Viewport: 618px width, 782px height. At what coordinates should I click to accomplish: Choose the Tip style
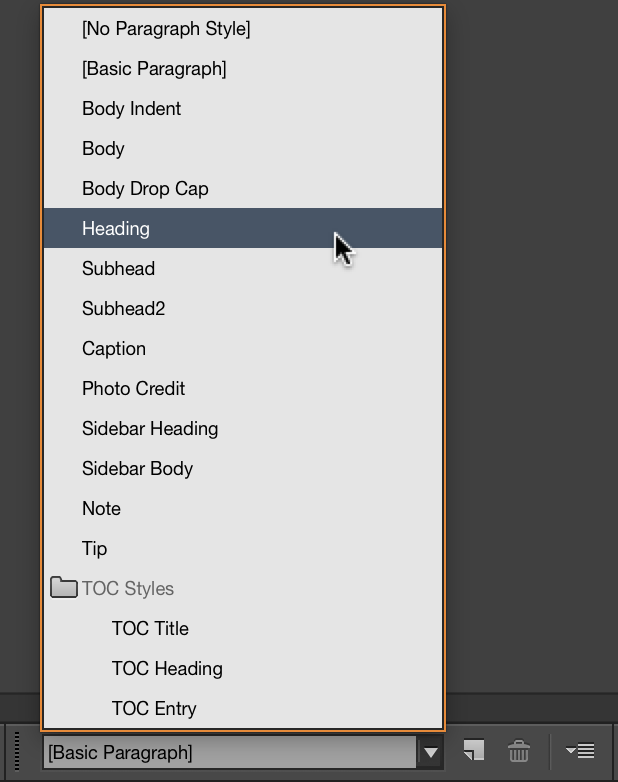(x=94, y=549)
